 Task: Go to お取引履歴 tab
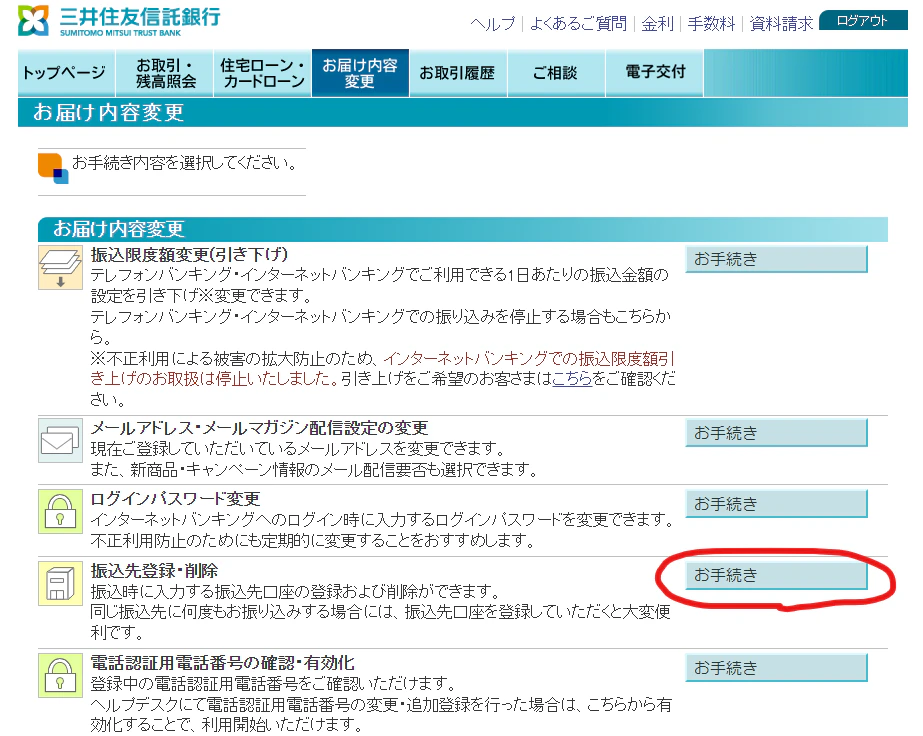pos(458,73)
